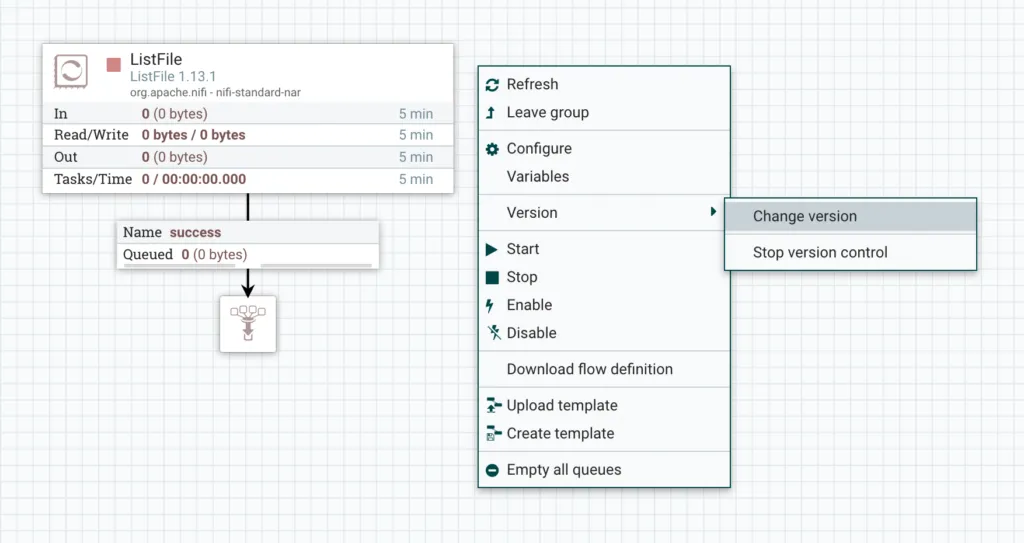Click the Leave group arrow icon
Viewport: 1024px width, 543px height.
point(491,113)
